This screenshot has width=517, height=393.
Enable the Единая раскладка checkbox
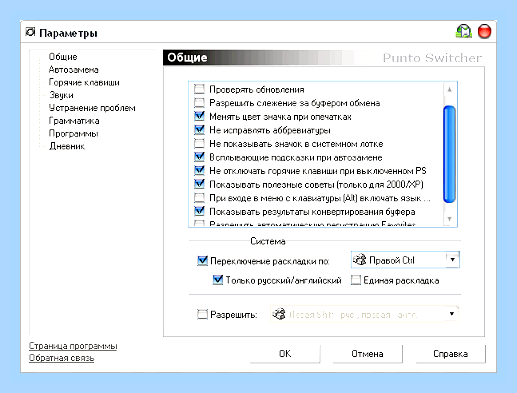(x=356, y=280)
